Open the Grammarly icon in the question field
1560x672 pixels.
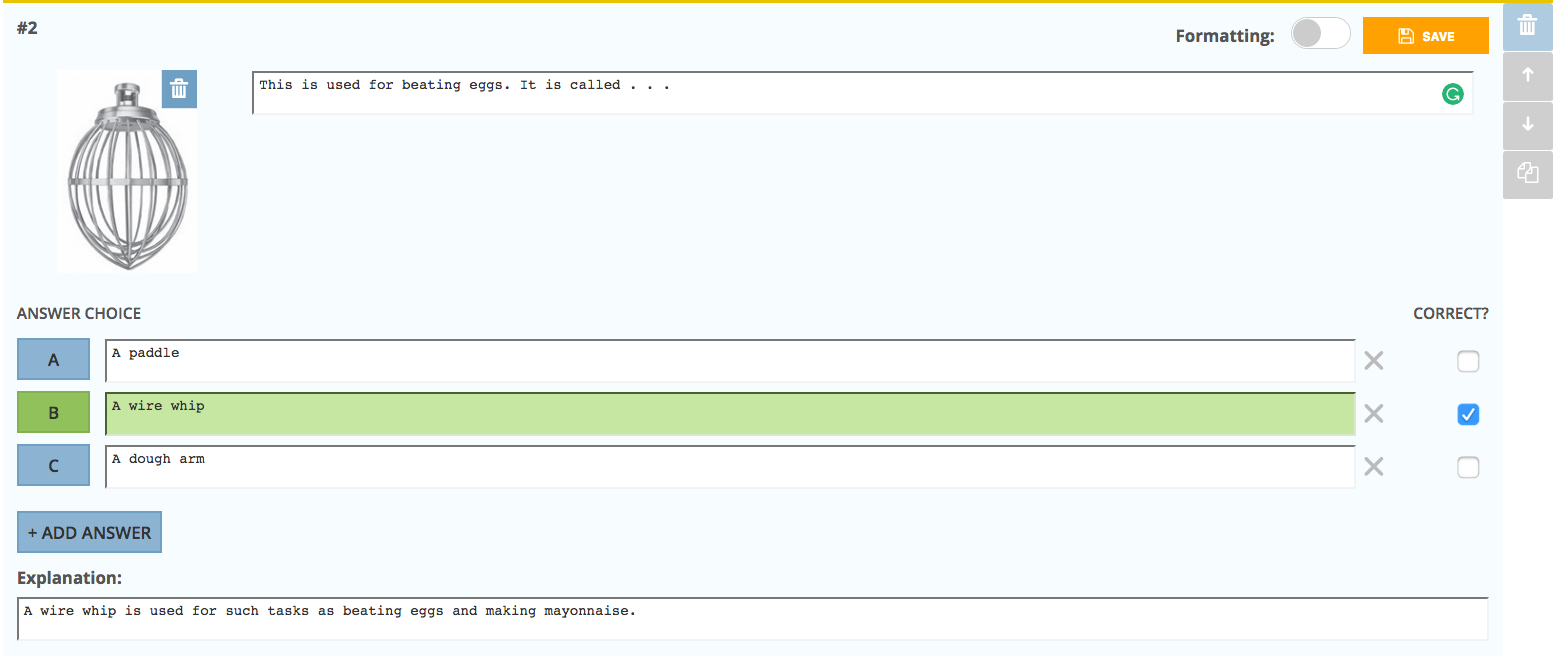click(x=1453, y=94)
